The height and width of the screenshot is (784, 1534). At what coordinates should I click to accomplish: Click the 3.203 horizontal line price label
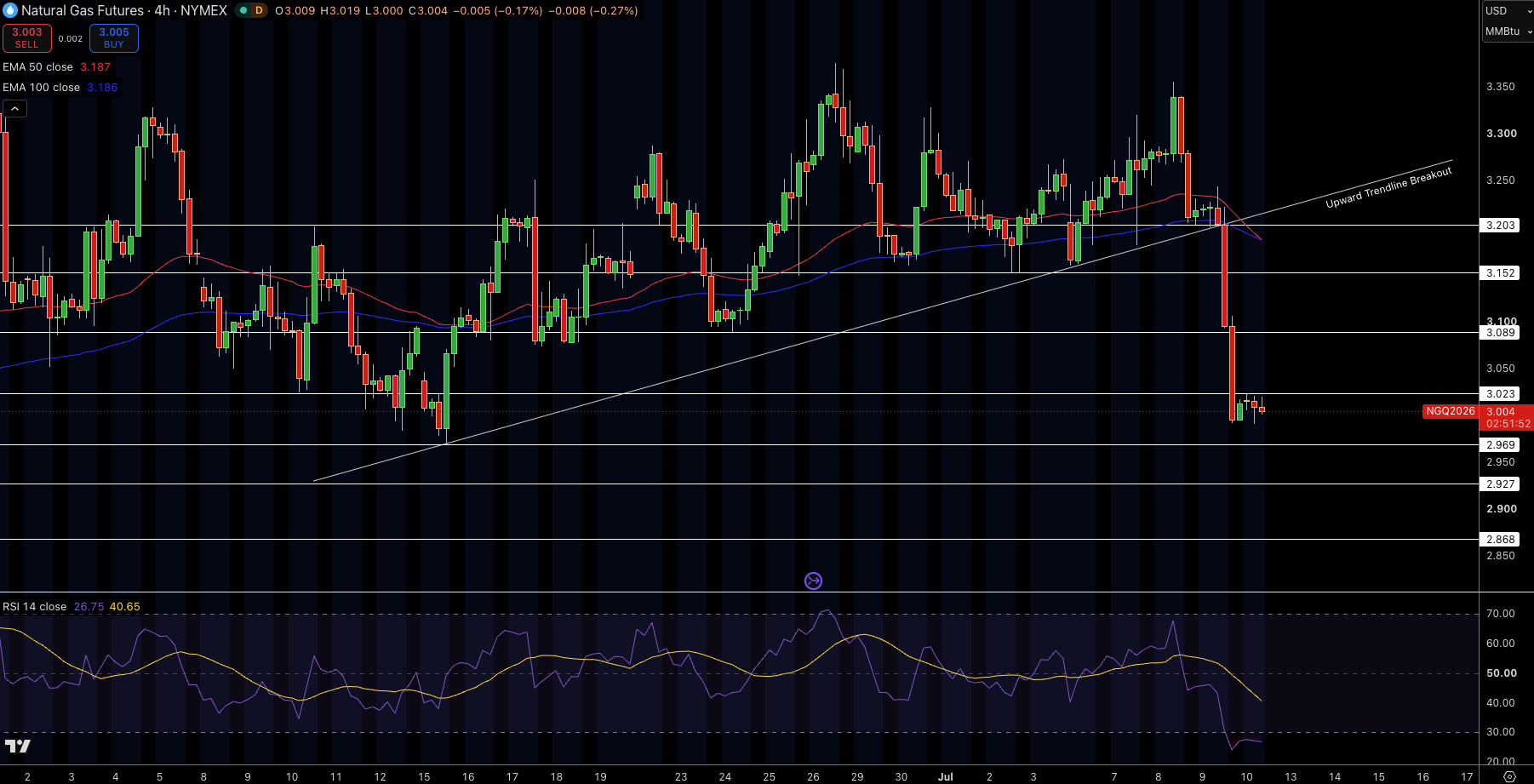coord(1501,226)
